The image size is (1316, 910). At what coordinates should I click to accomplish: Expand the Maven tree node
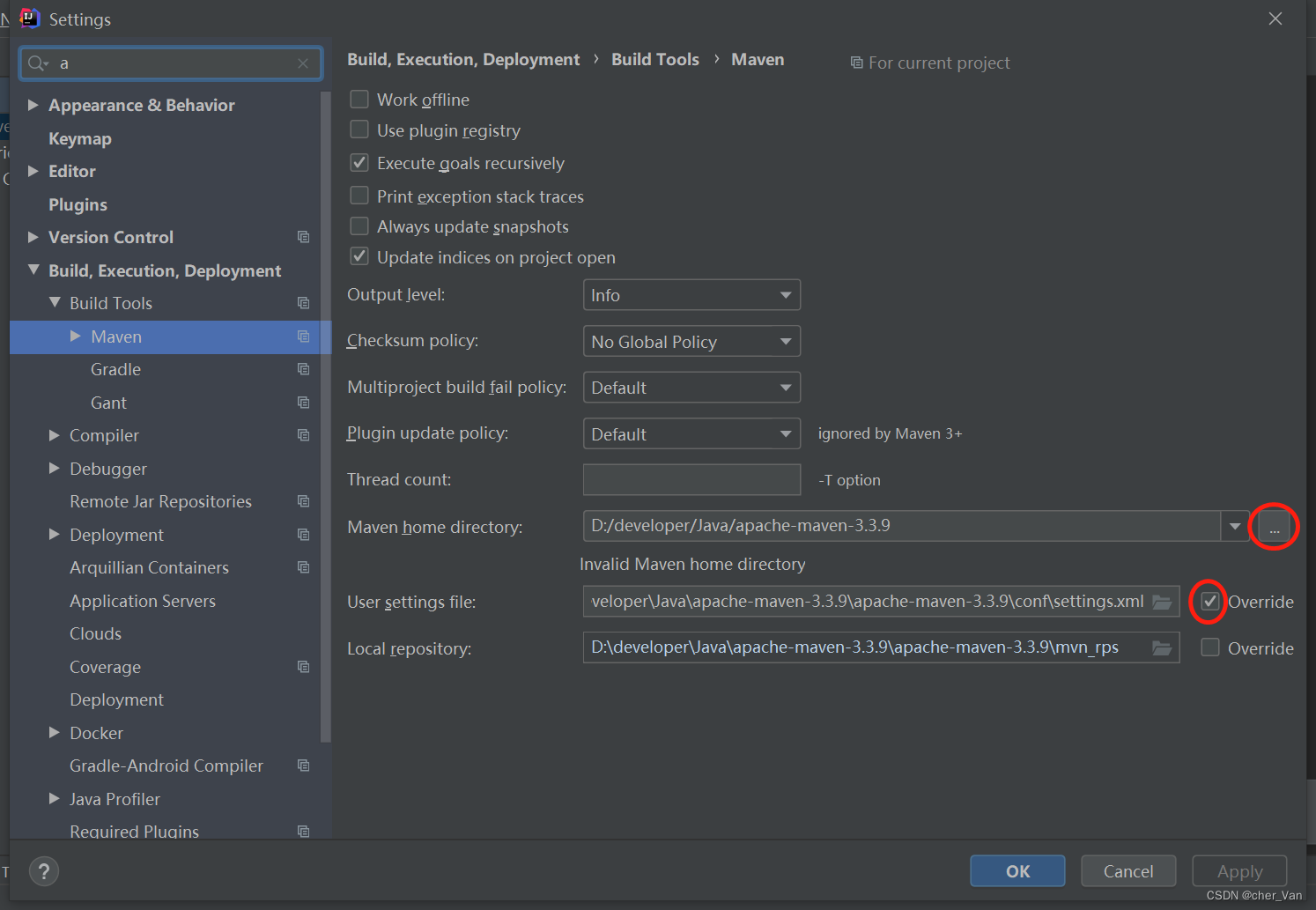(x=76, y=336)
